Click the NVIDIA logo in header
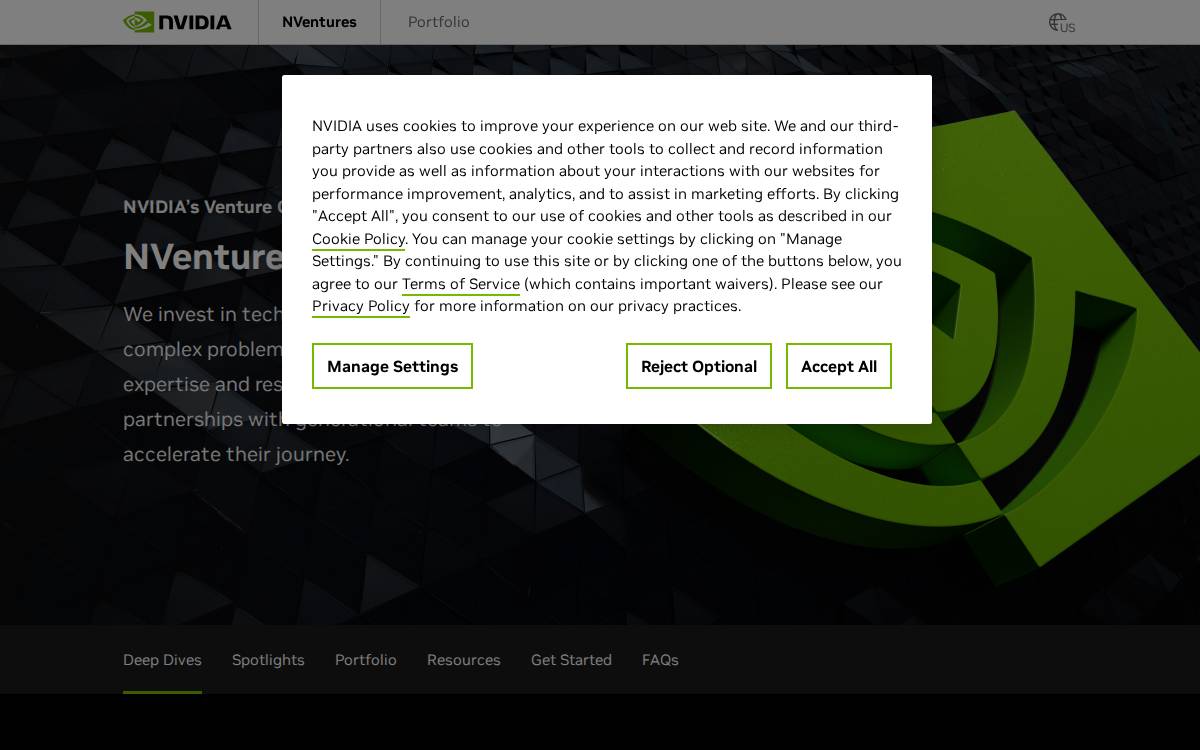 [177, 22]
